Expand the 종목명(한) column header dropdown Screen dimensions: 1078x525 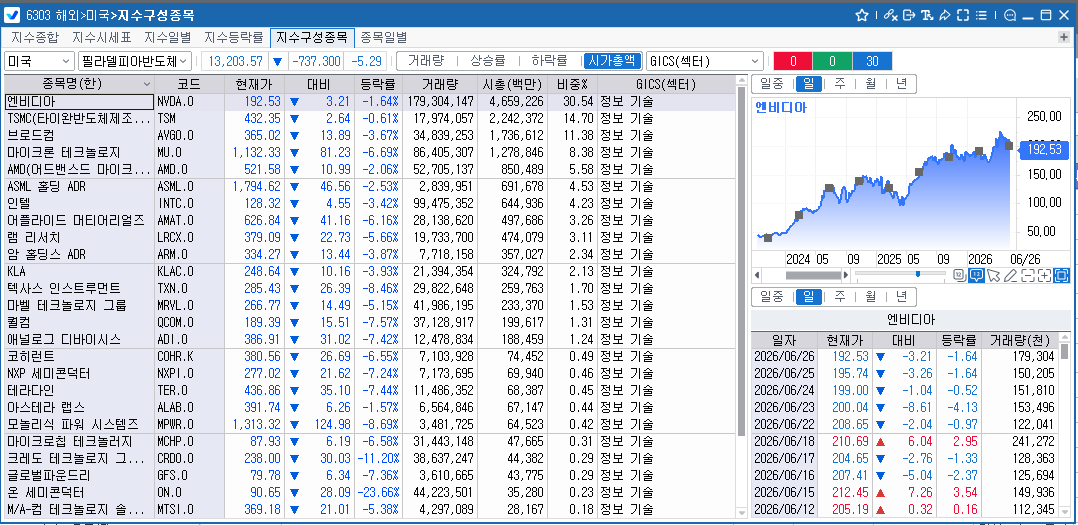[x=147, y=84]
